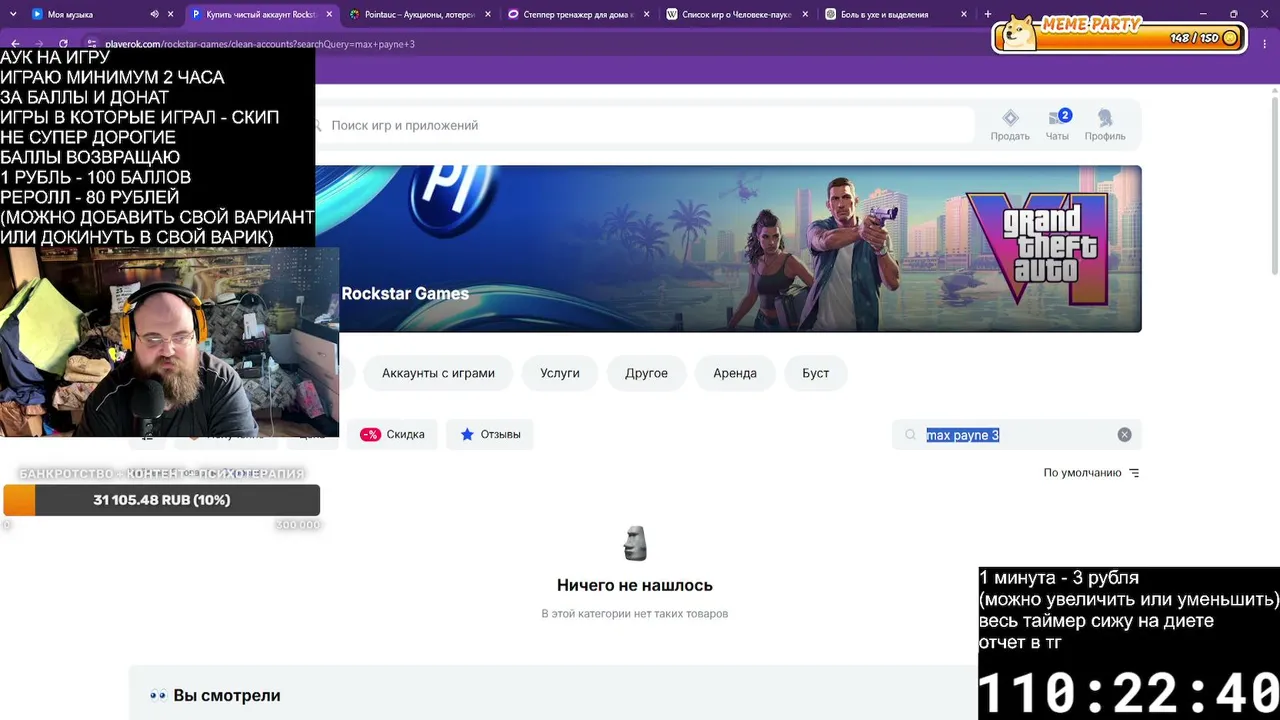Select the Аккаунты с играми category
1280x720 pixels.
(438, 373)
